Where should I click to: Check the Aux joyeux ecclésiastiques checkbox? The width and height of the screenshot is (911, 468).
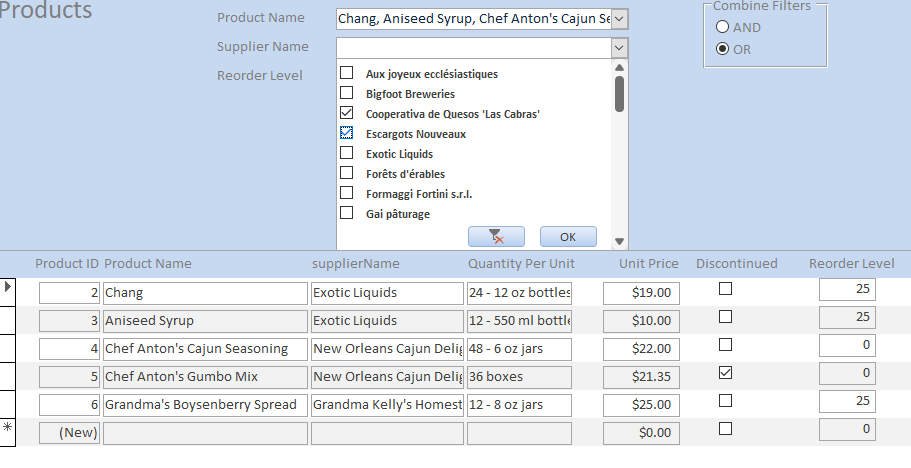pos(347,73)
